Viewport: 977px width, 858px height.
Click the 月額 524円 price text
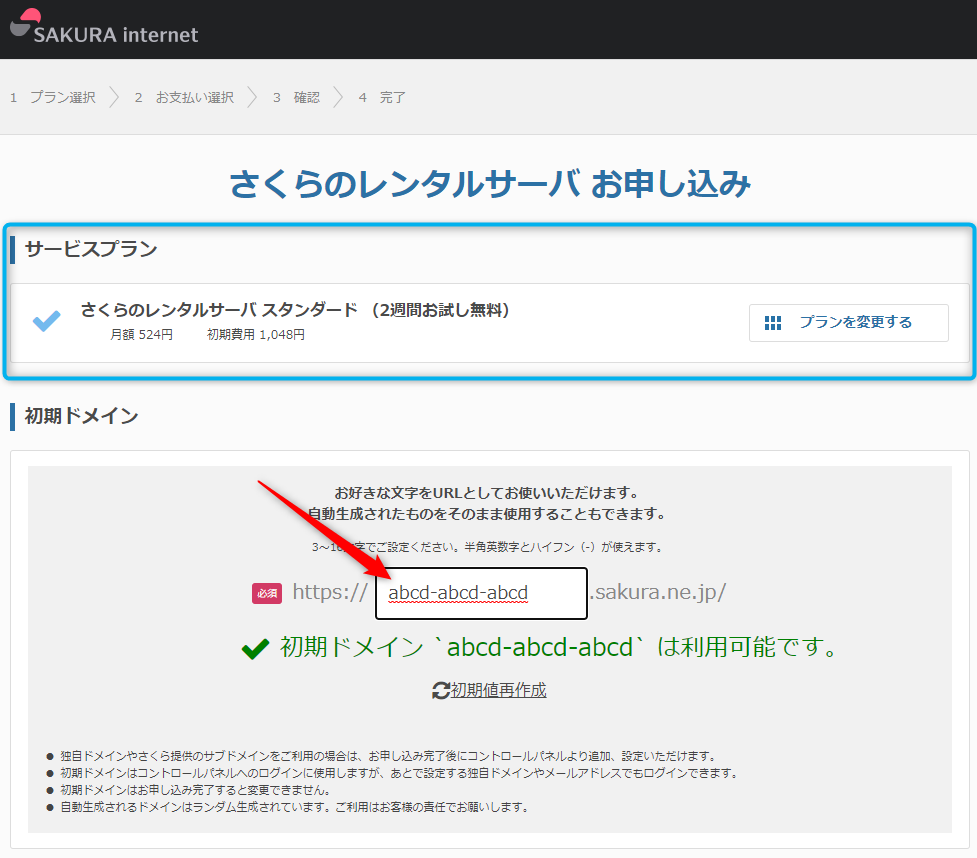141,335
